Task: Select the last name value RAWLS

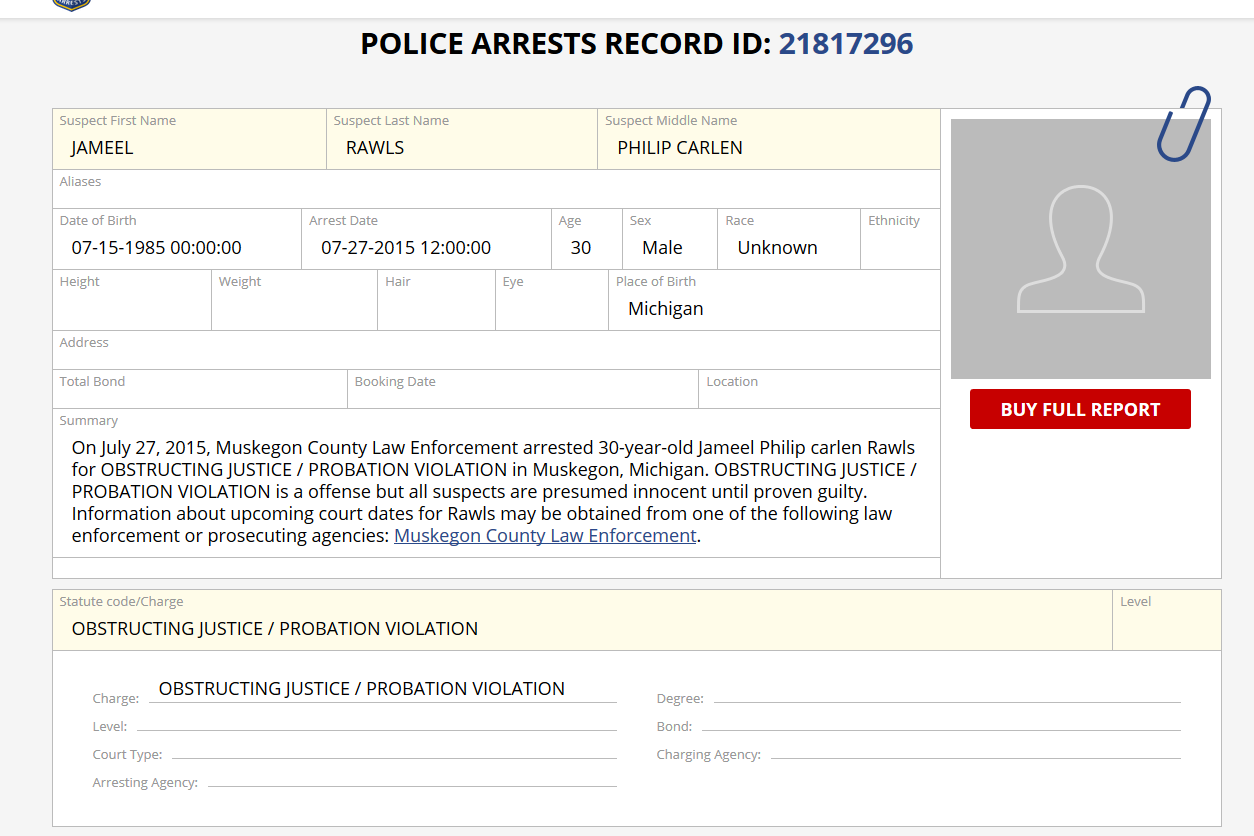Action: click(x=375, y=148)
